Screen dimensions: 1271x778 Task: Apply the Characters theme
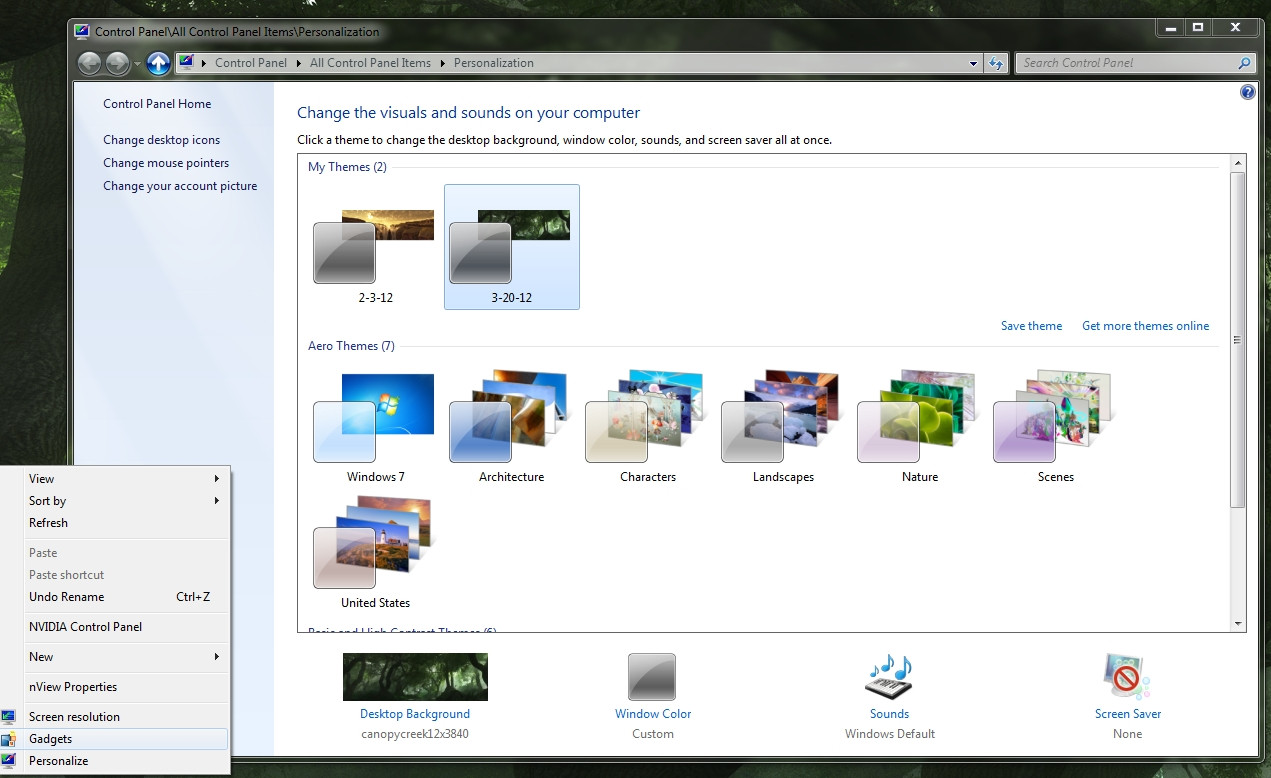pos(647,427)
